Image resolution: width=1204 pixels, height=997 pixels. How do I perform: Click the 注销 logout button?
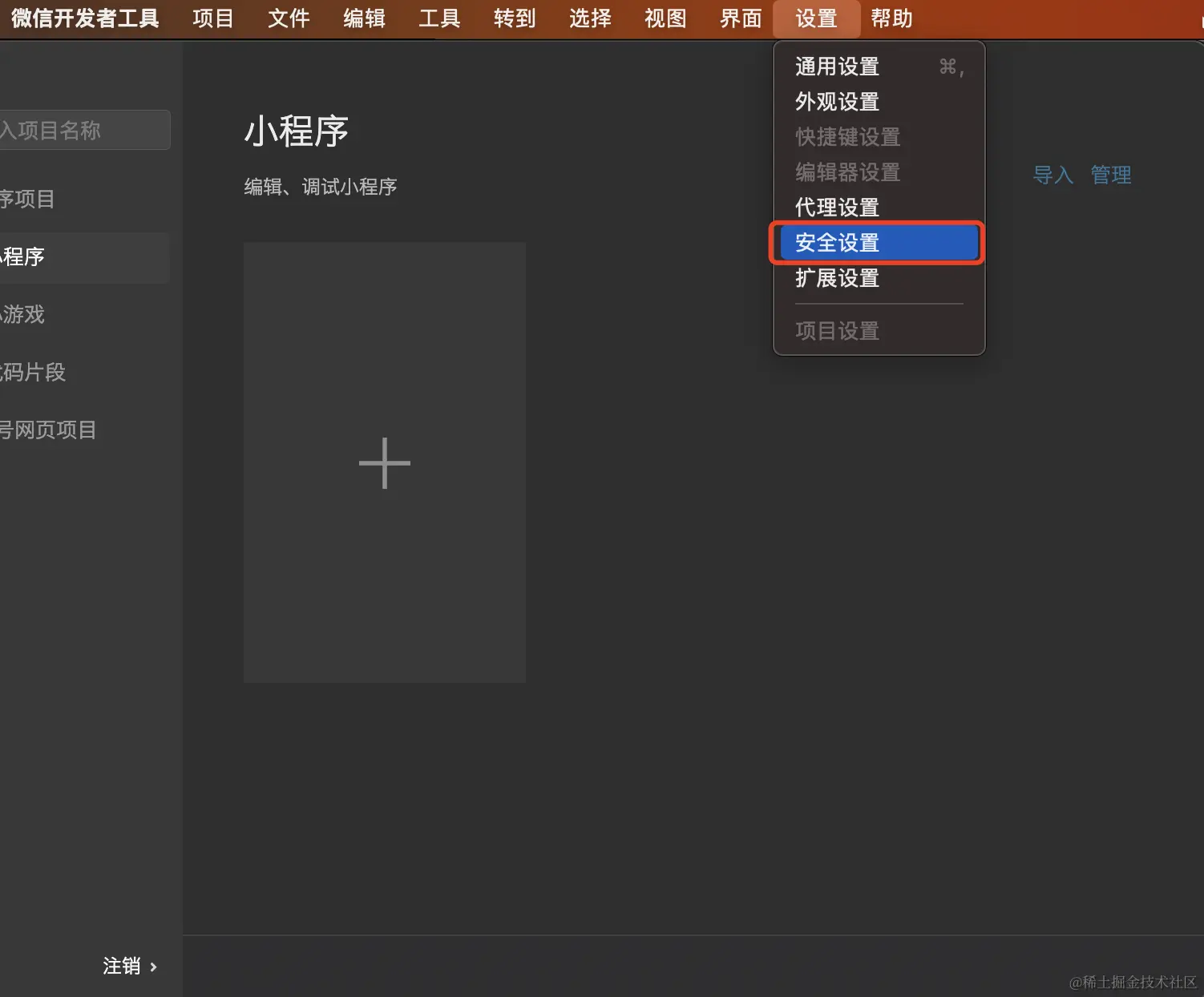coord(122,967)
